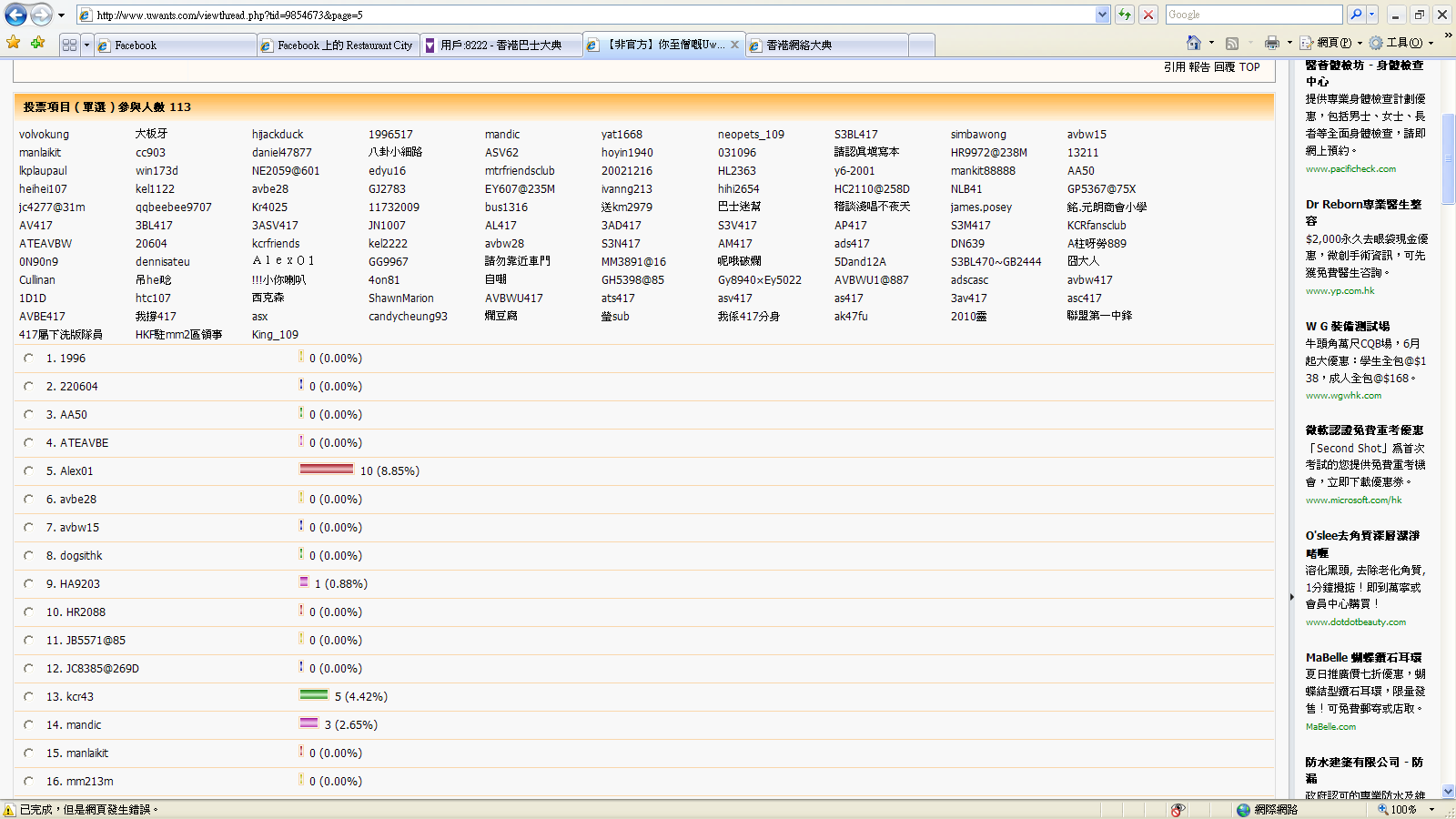Click the Google search box
The height and width of the screenshot is (819, 1456).
pos(1253,15)
